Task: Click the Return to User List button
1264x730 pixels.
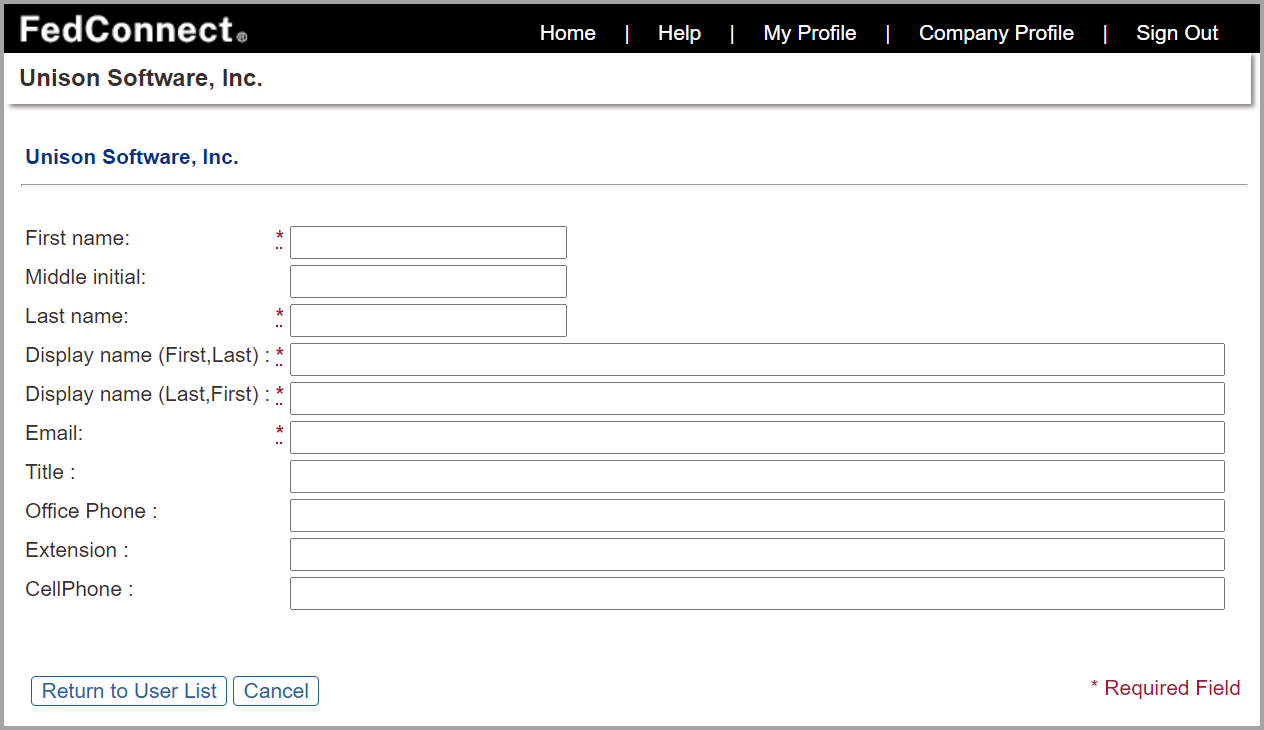Action: coord(128,690)
